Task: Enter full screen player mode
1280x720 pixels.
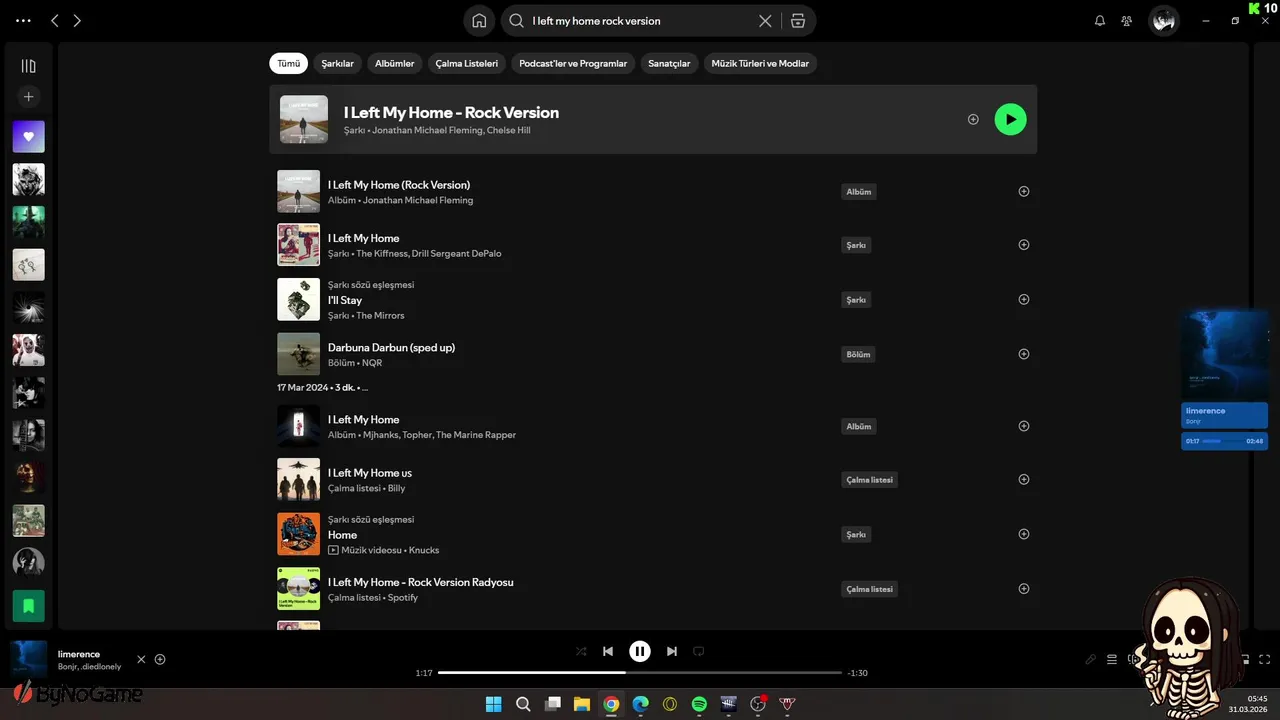Action: [x=1265, y=659]
